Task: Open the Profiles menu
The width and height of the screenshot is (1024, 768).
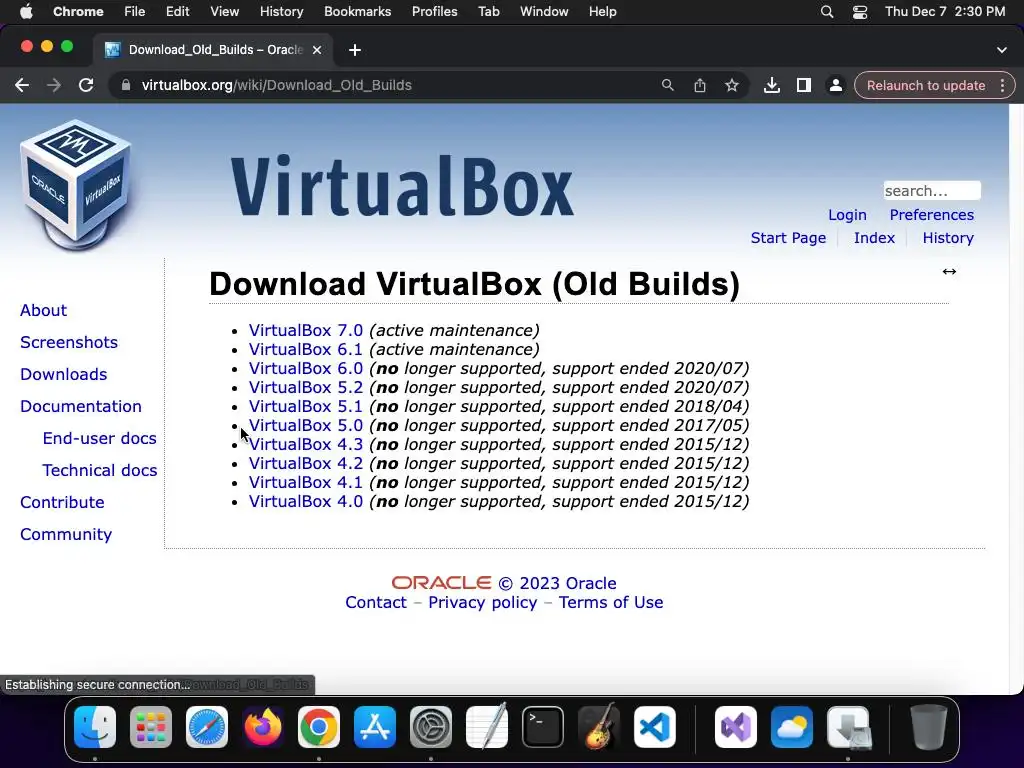Action: (434, 12)
